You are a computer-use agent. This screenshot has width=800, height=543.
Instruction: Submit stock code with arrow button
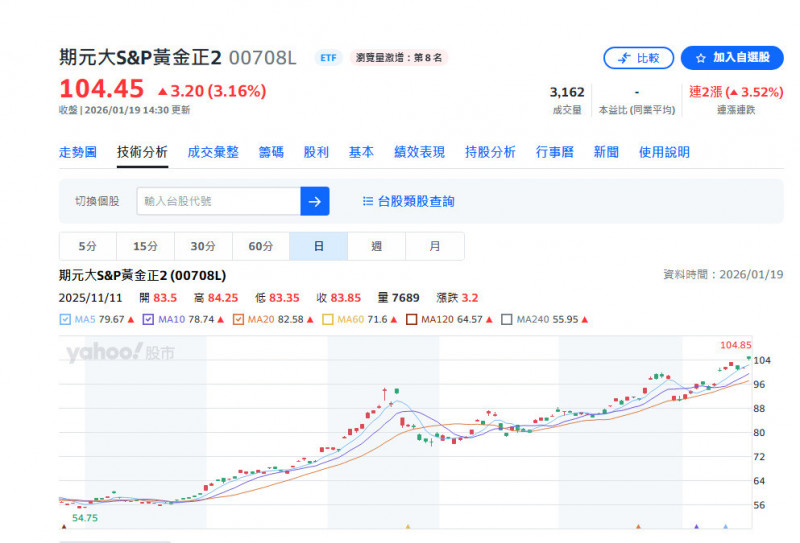(315, 201)
